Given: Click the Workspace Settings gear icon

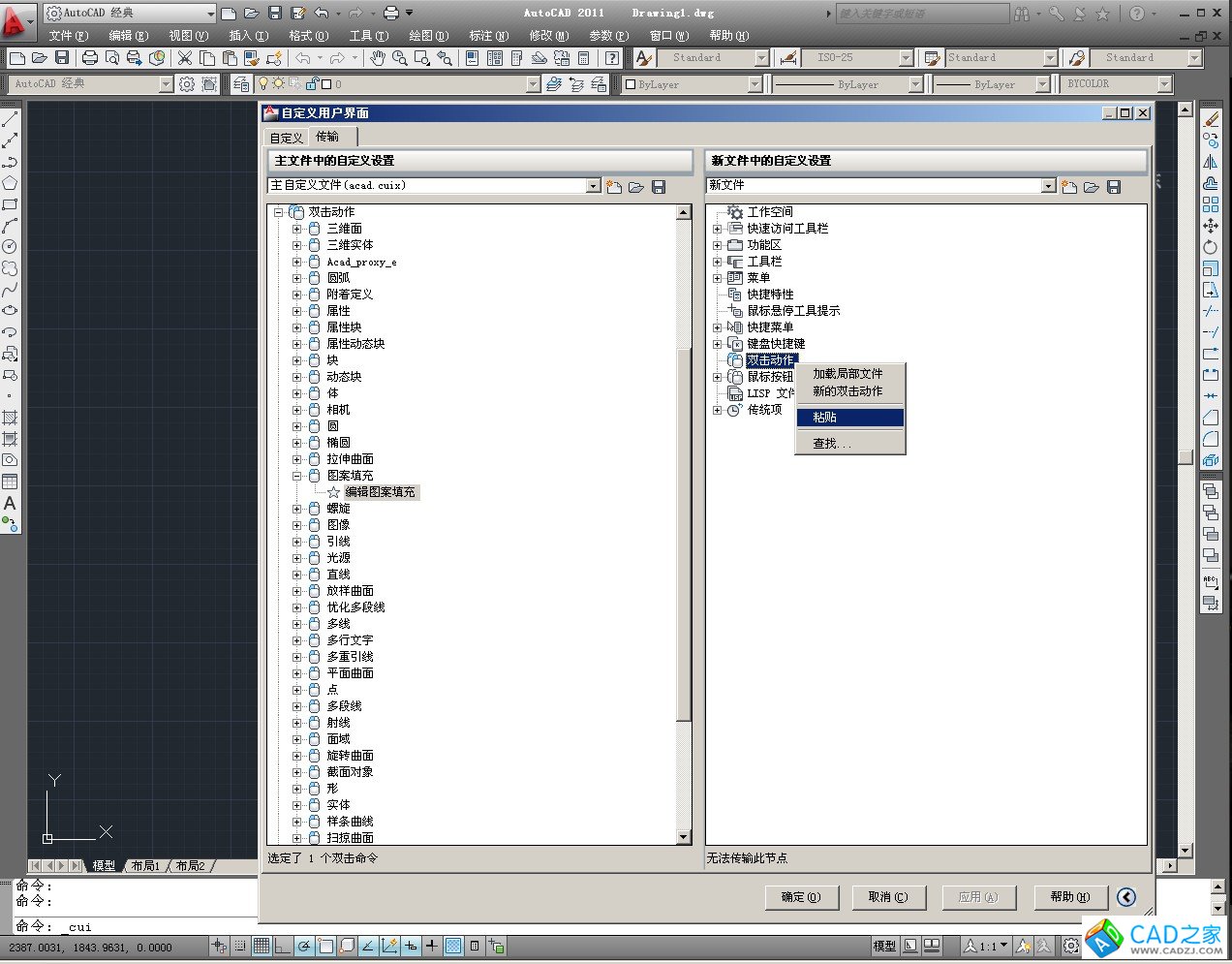Looking at the screenshot, I should click(x=187, y=84).
